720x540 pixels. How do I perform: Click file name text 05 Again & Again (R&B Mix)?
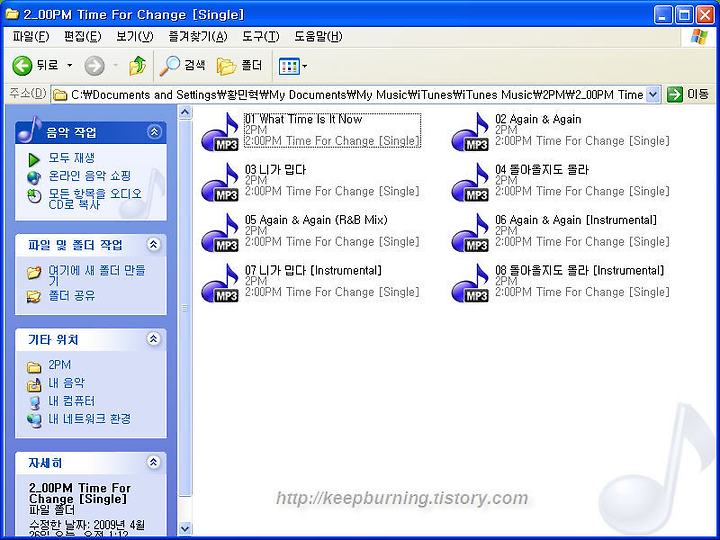(x=316, y=220)
